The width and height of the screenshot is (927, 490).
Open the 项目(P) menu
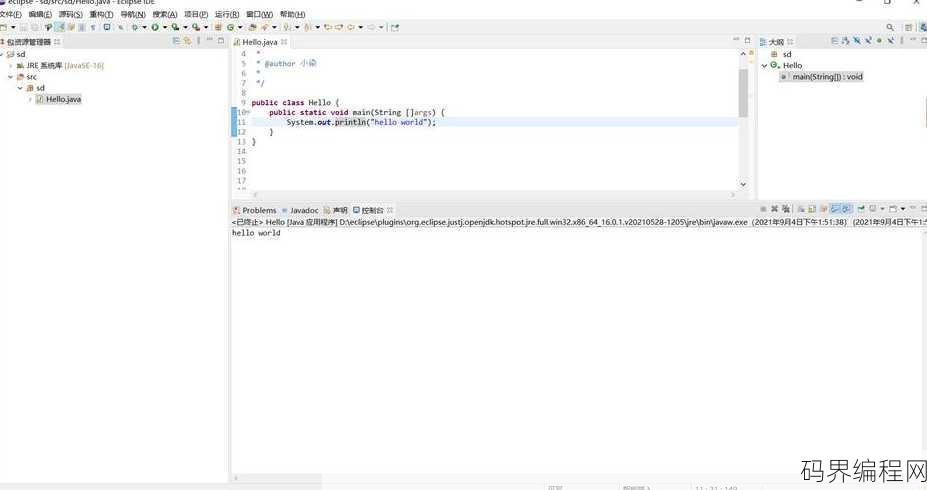[196, 14]
